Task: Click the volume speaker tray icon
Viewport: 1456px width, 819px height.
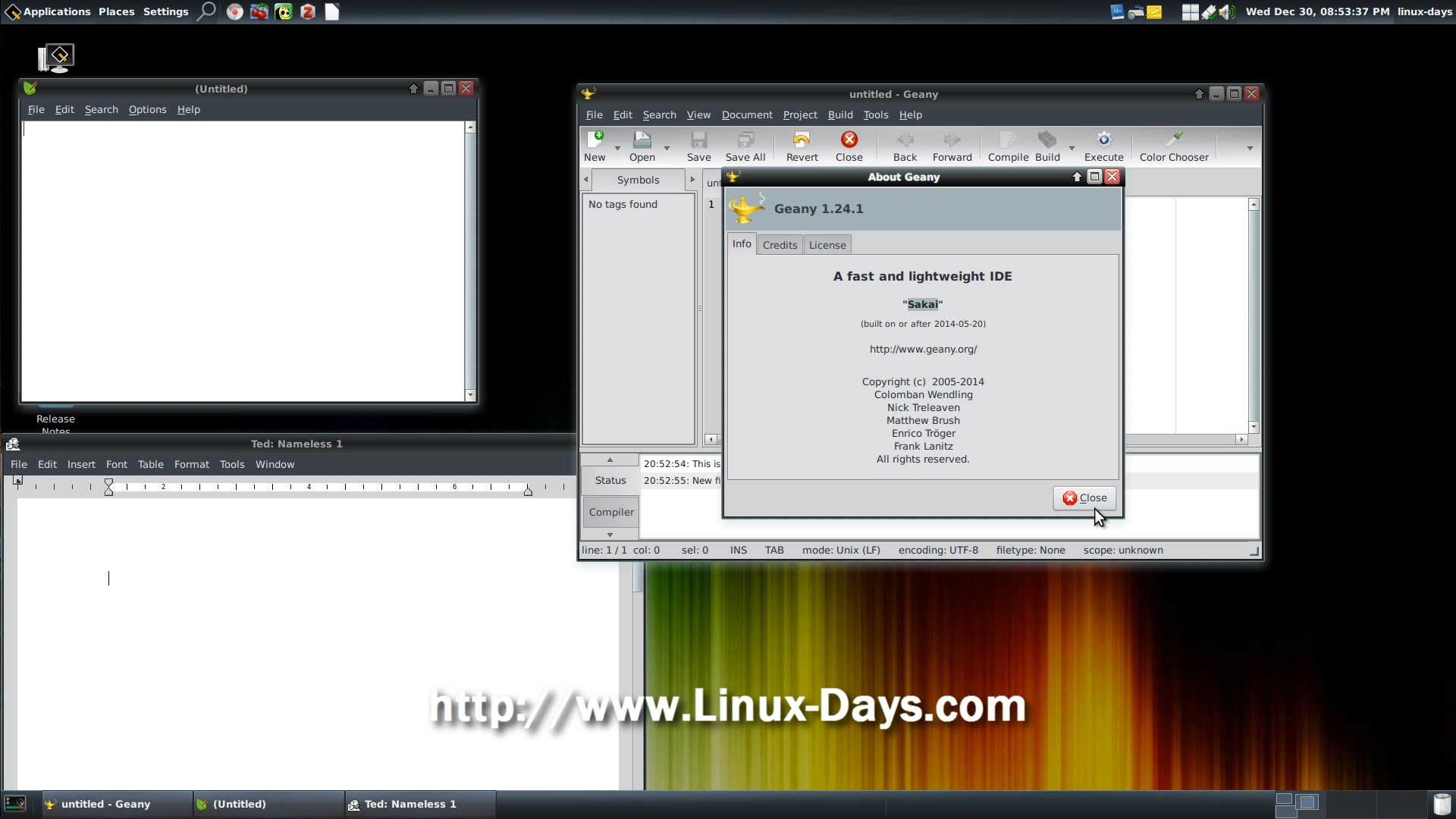Action: coord(1227,11)
